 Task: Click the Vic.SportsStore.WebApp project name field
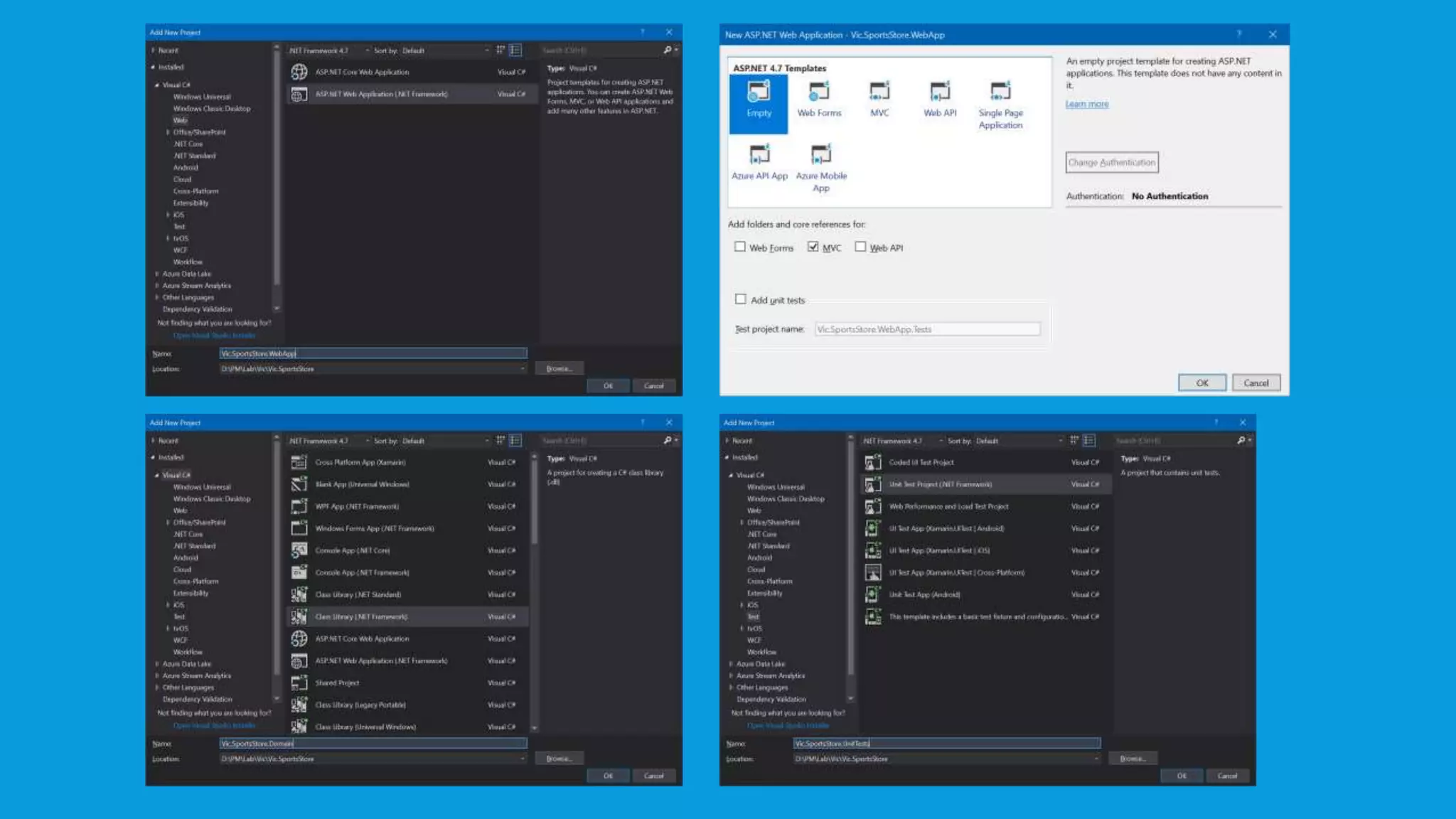[373, 353]
